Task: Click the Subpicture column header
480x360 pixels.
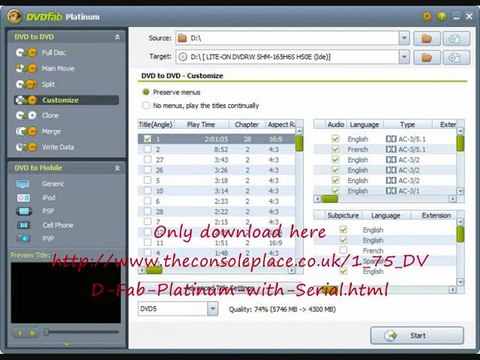Action: coord(343,215)
